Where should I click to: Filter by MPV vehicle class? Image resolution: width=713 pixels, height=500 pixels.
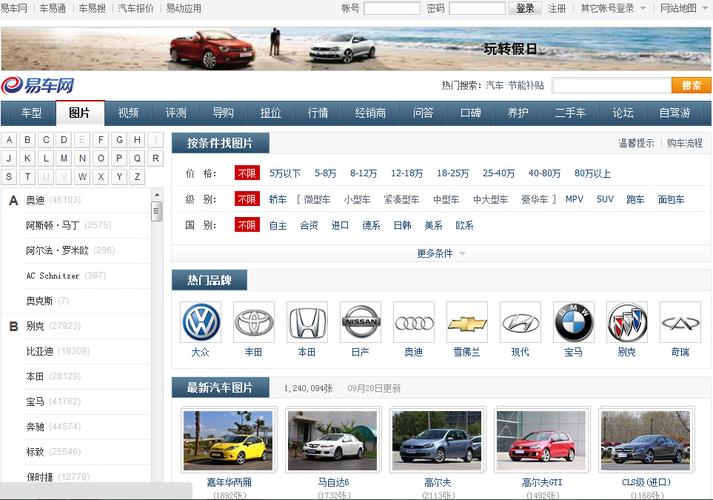pos(574,199)
